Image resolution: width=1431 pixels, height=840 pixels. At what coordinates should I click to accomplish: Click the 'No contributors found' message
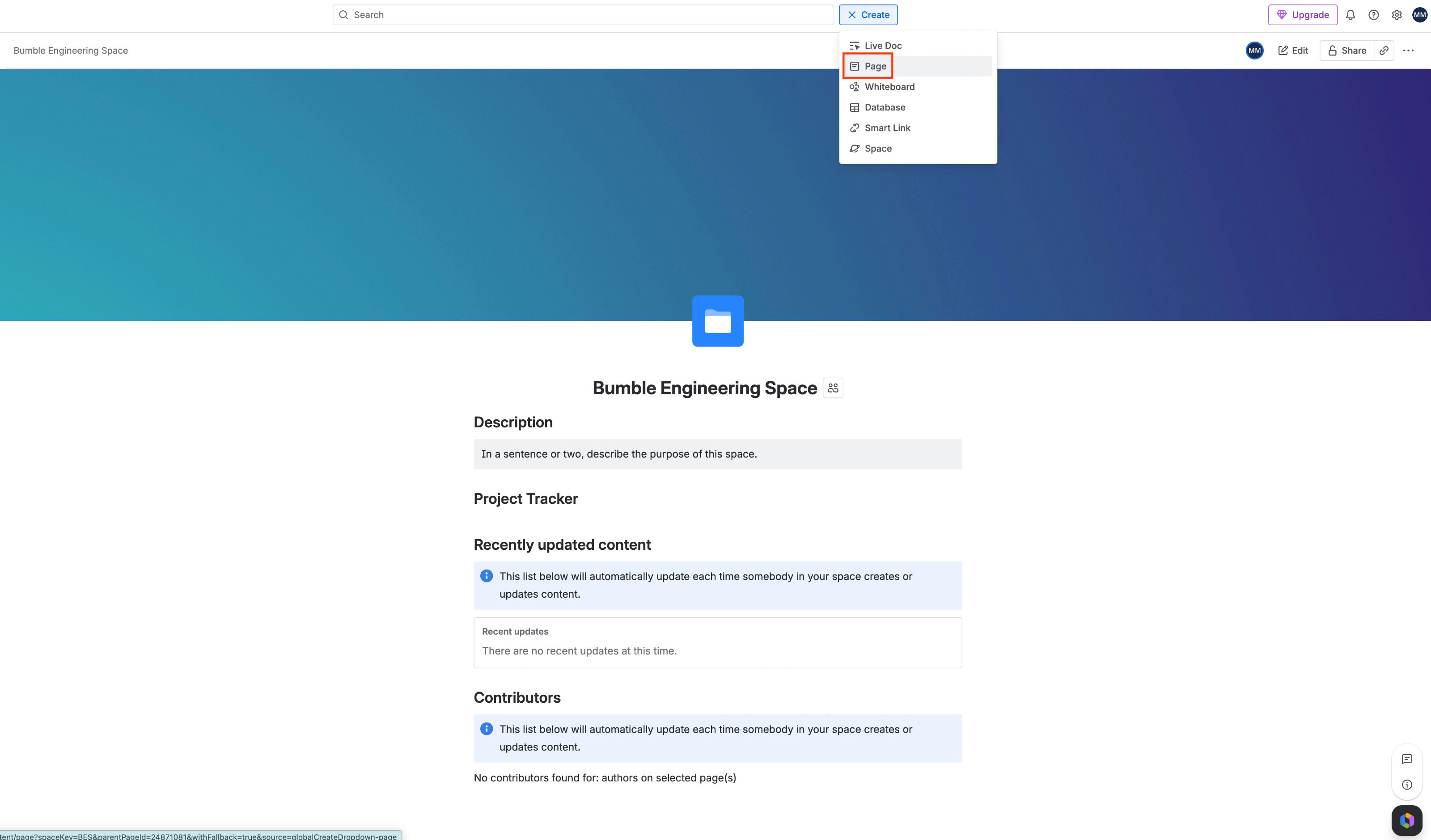point(605,777)
